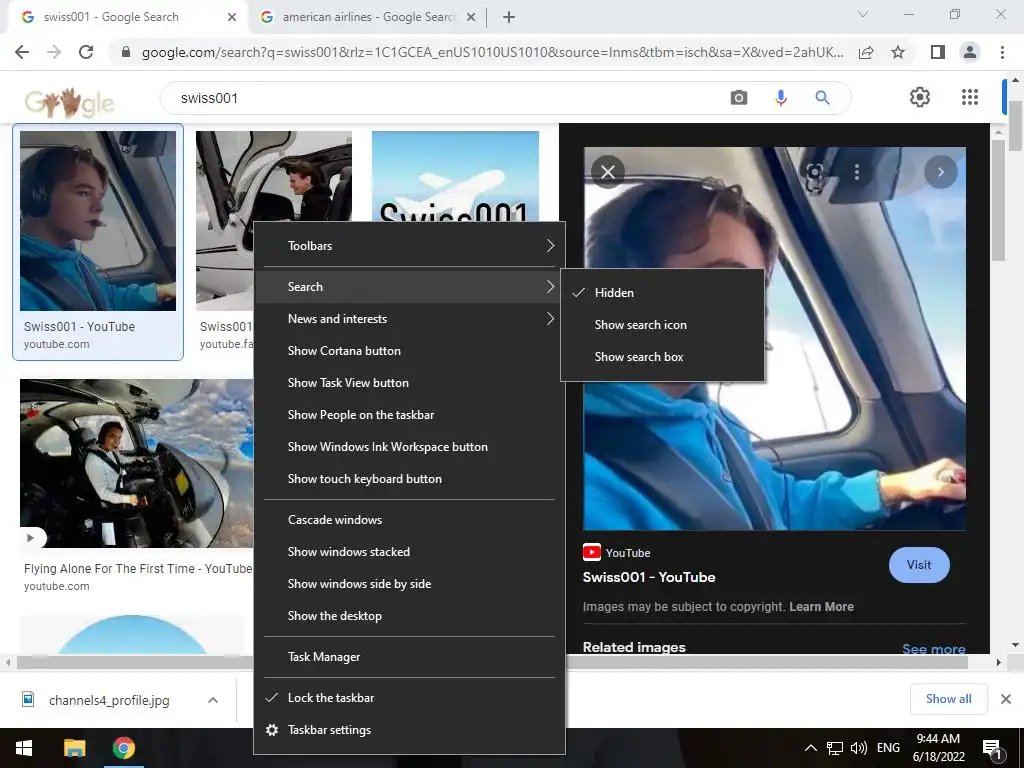
Task: Select Show windows stacked
Action: (409, 552)
